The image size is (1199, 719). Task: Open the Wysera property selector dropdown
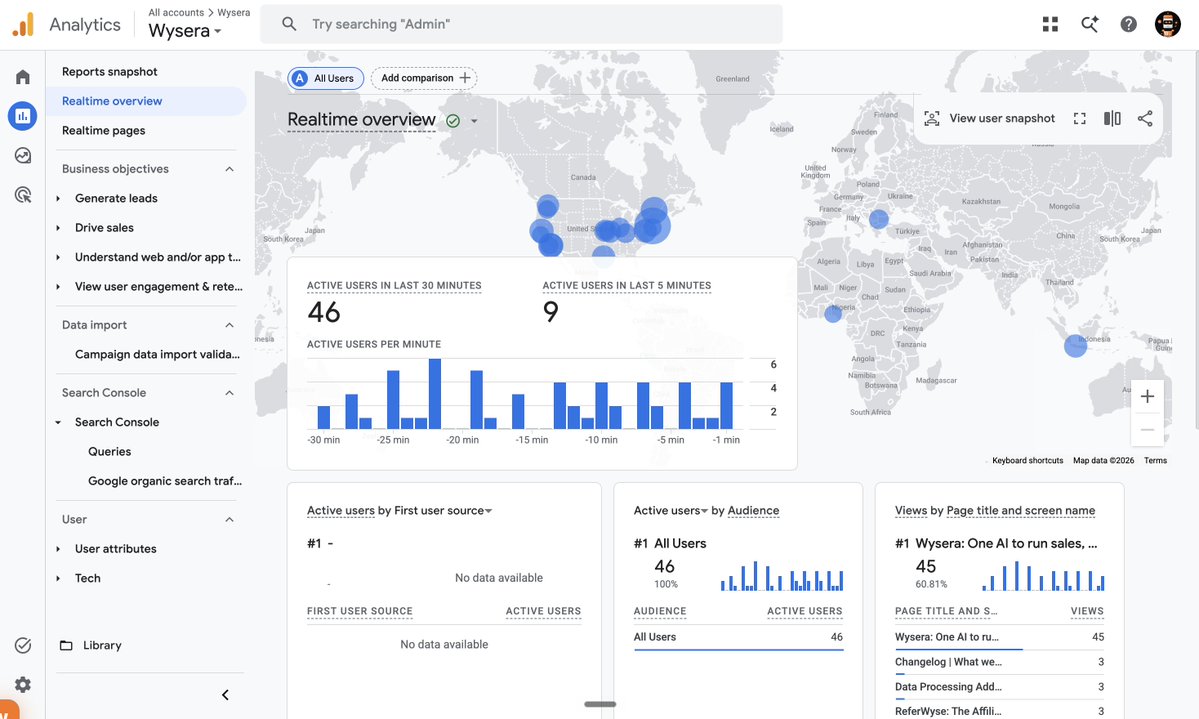point(185,31)
